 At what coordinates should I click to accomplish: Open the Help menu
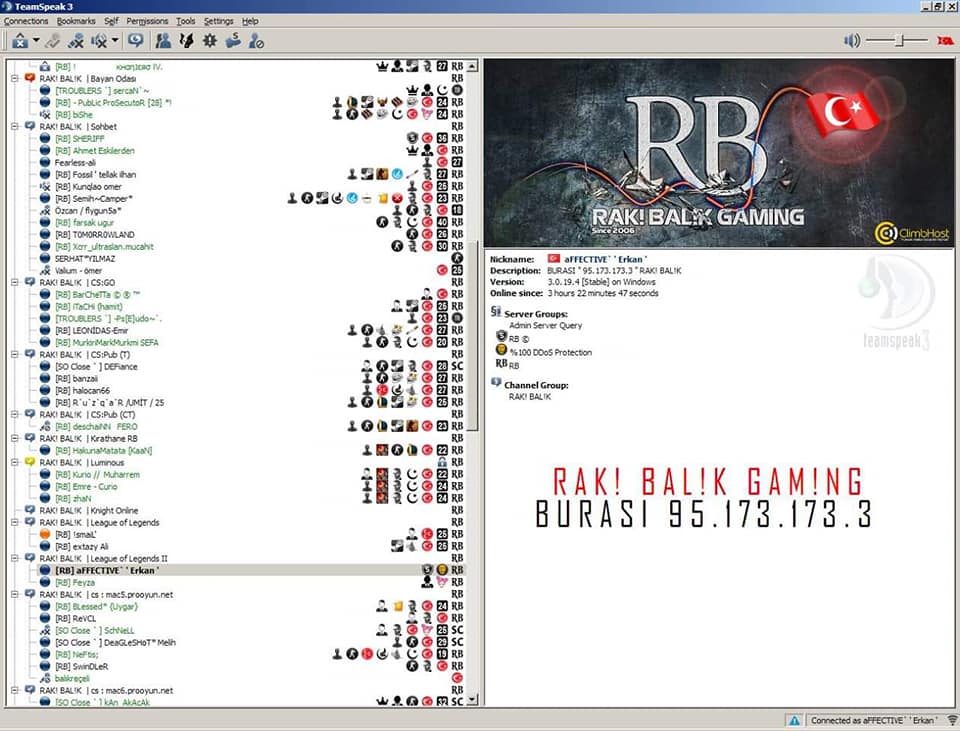click(250, 21)
